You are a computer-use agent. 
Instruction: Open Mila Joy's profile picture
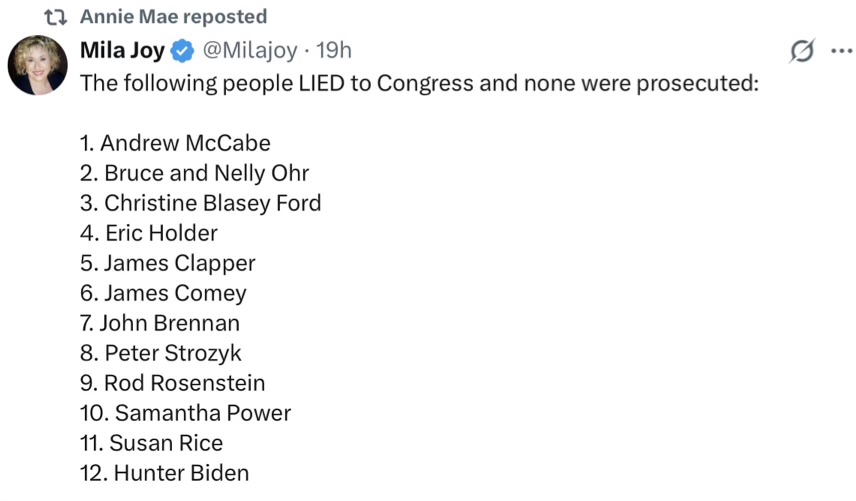pyautogui.click(x=38, y=65)
